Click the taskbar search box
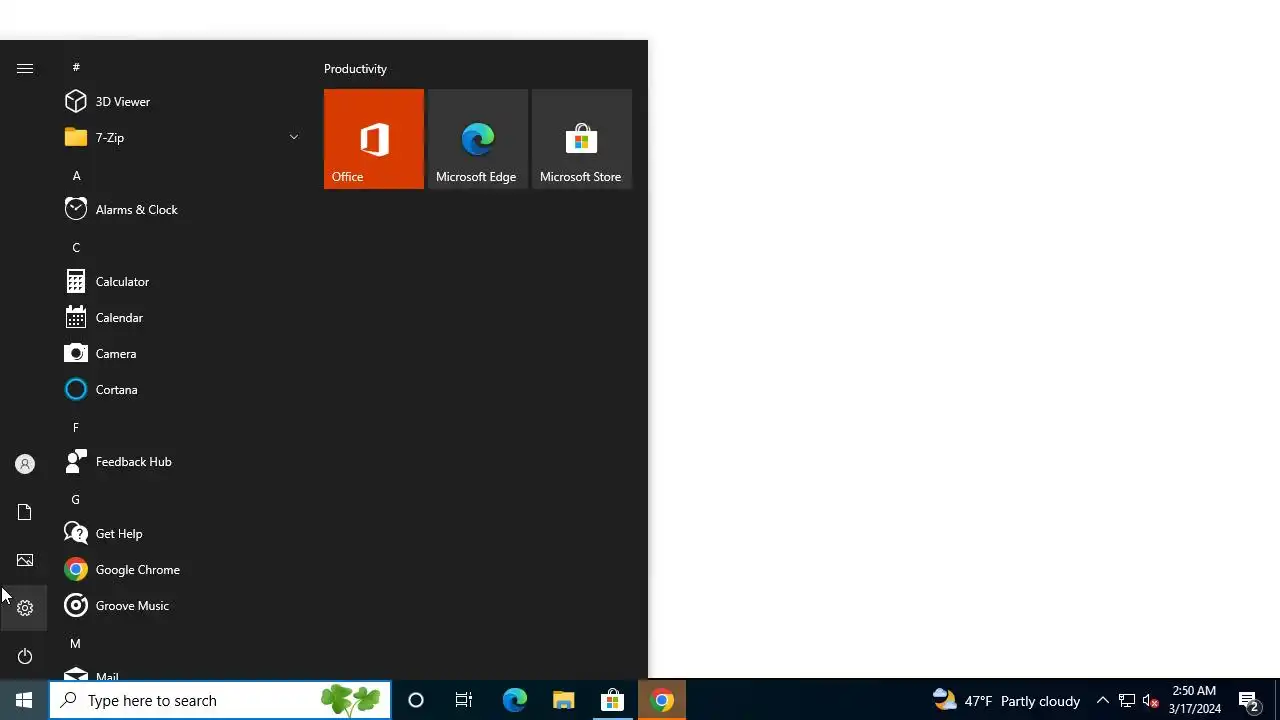Screen dimensions: 1280x720 [220, 700]
